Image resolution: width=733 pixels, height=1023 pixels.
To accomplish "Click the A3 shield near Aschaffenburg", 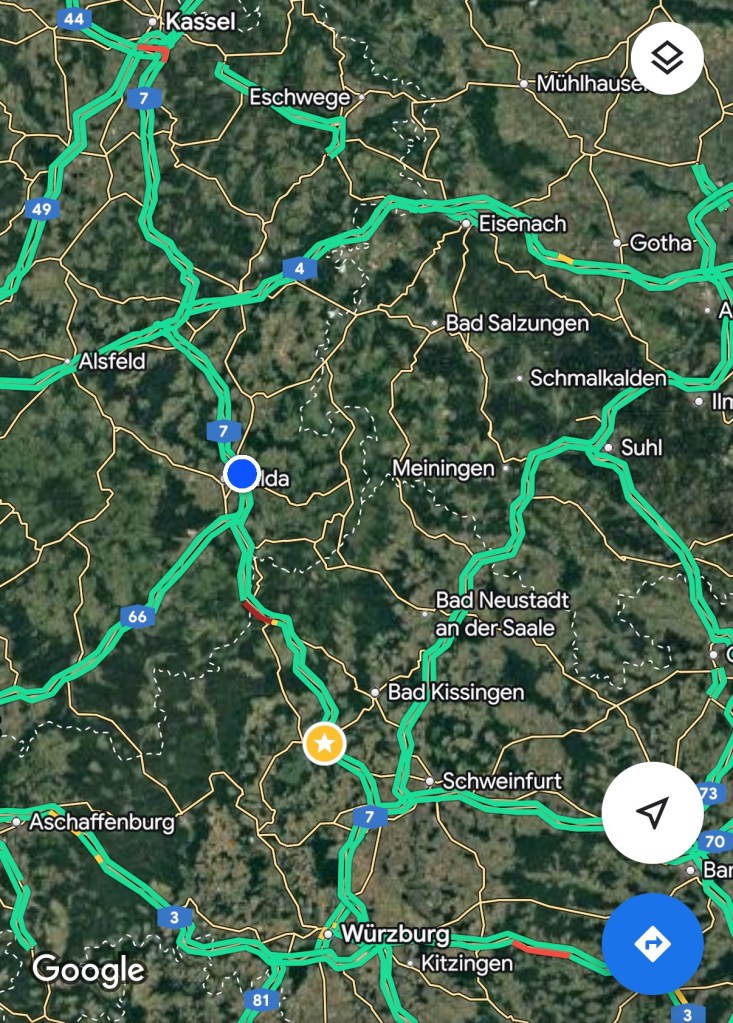I will pyautogui.click(x=174, y=917).
